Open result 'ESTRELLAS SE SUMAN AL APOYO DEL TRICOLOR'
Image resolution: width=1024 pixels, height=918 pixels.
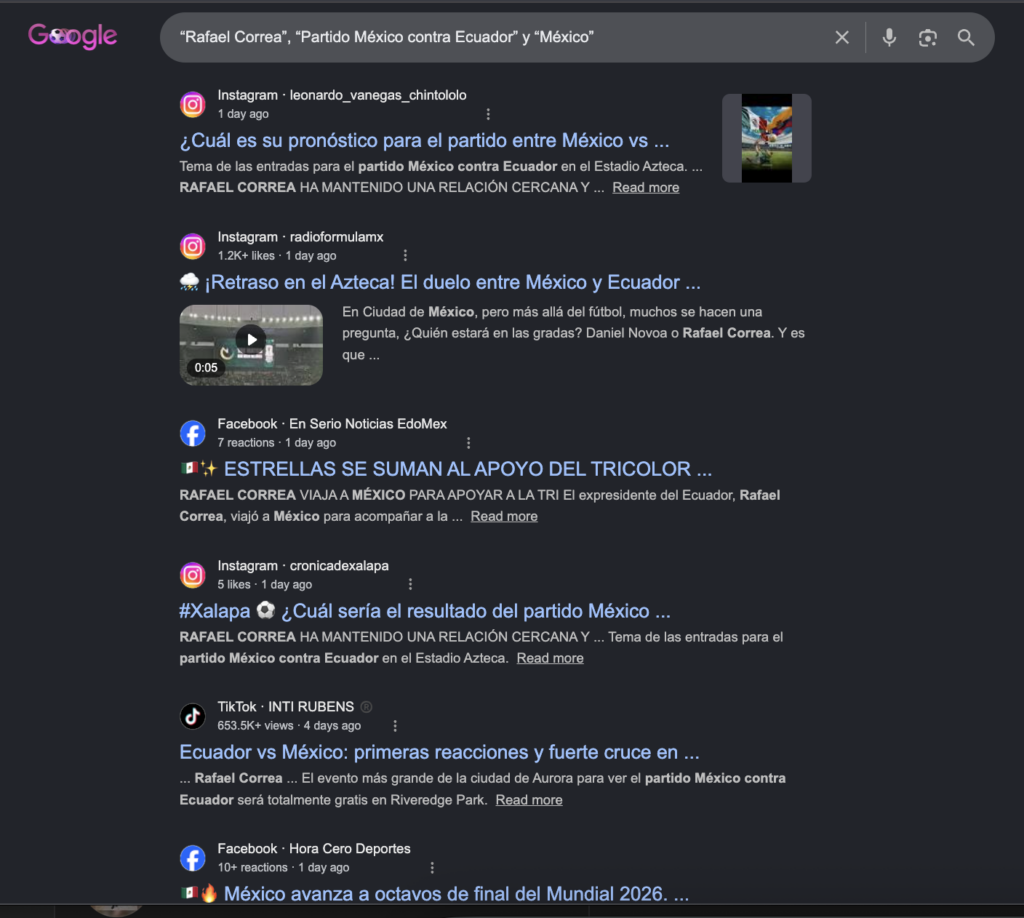point(445,469)
